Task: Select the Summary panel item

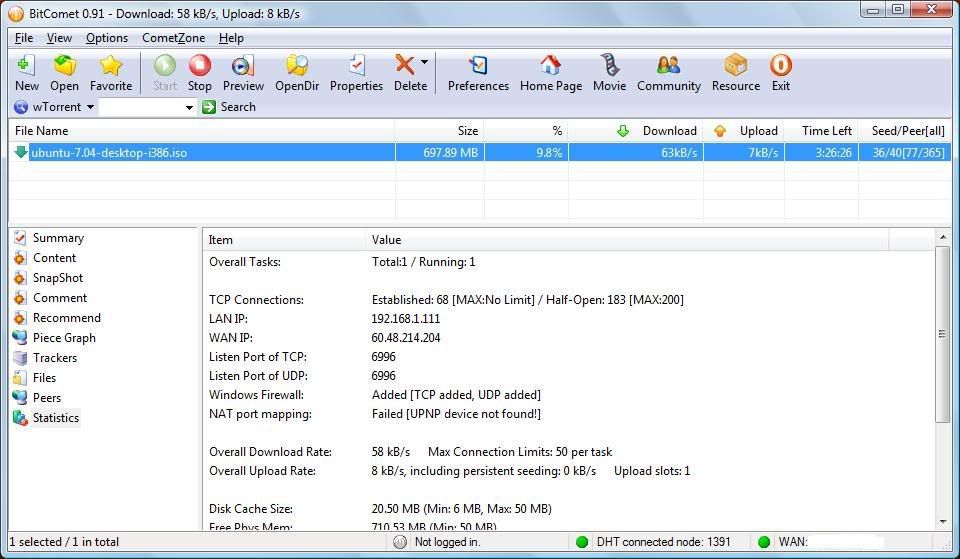Action: (x=49, y=238)
